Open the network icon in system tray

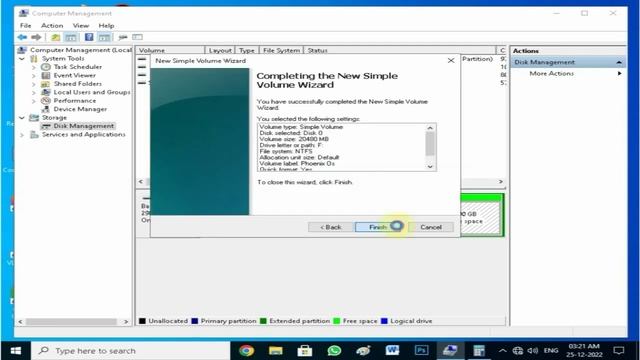(x=518, y=351)
